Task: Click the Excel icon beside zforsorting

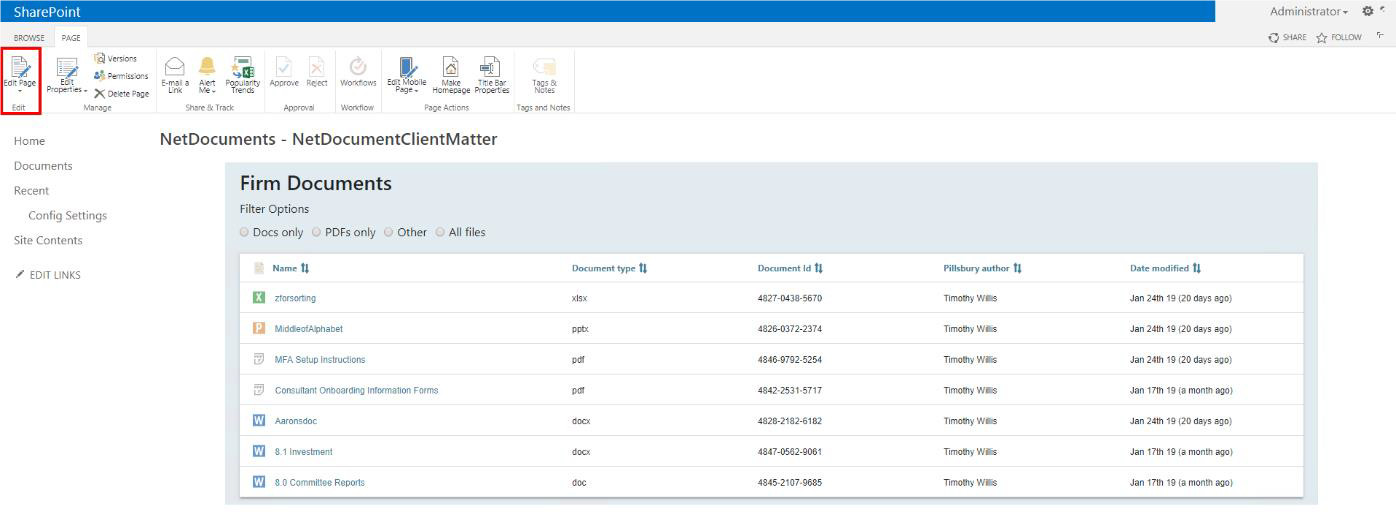Action: 259,298
